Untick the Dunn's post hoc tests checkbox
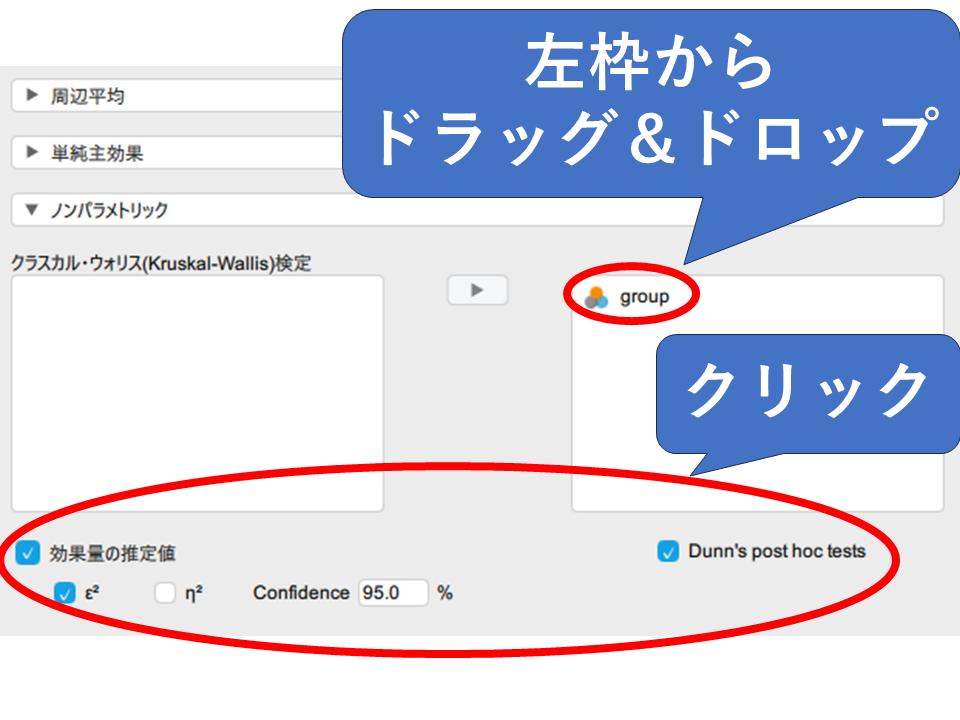 [x=668, y=551]
